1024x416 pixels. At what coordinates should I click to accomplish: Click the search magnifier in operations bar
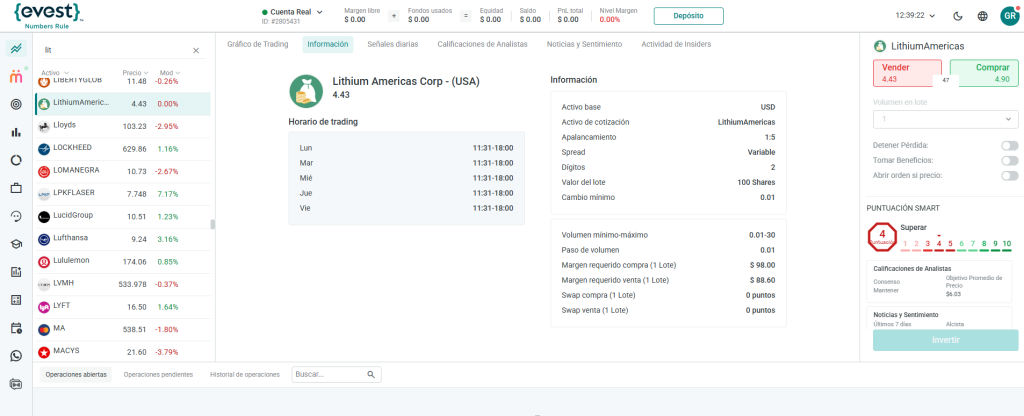coord(371,374)
